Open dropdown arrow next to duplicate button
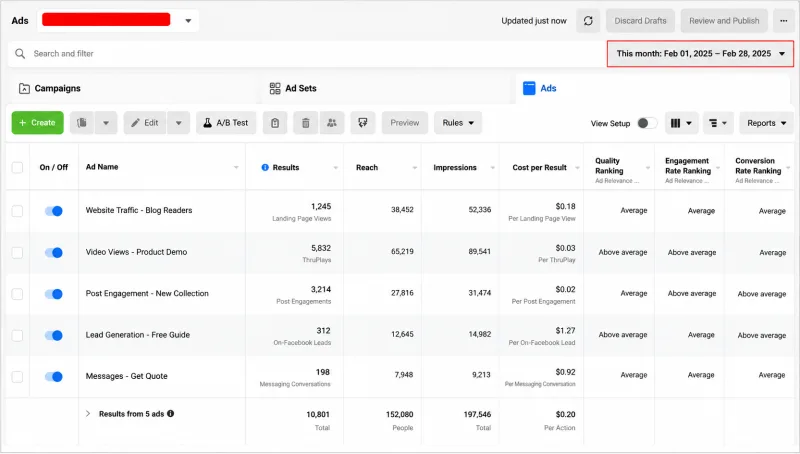The height and width of the screenshot is (454, 800). click(x=106, y=123)
